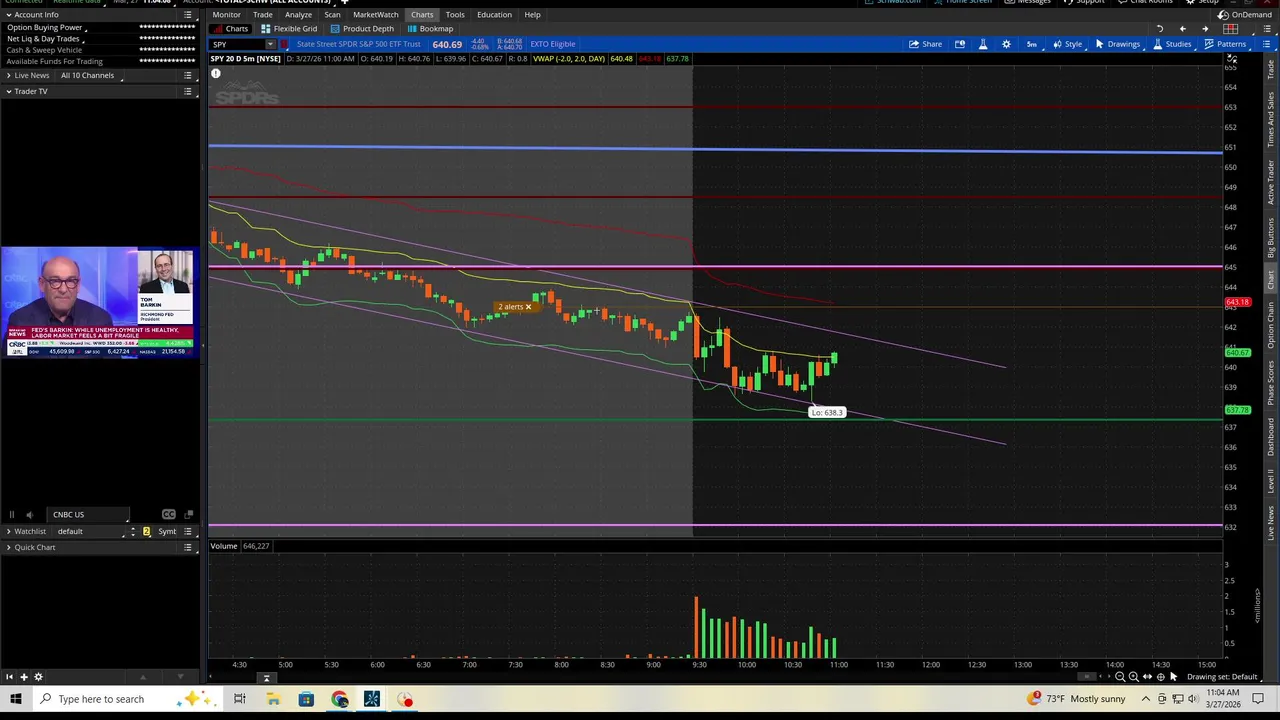Mute the Trader TV audio

pyautogui.click(x=29, y=515)
